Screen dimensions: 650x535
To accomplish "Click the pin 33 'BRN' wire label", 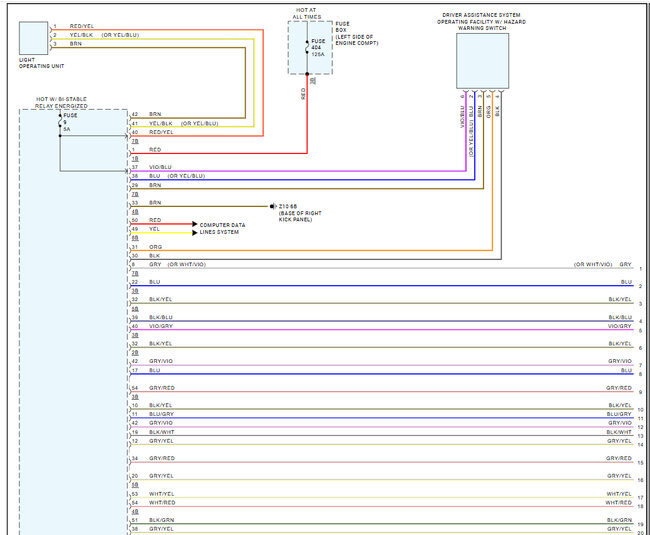I will point(155,203).
